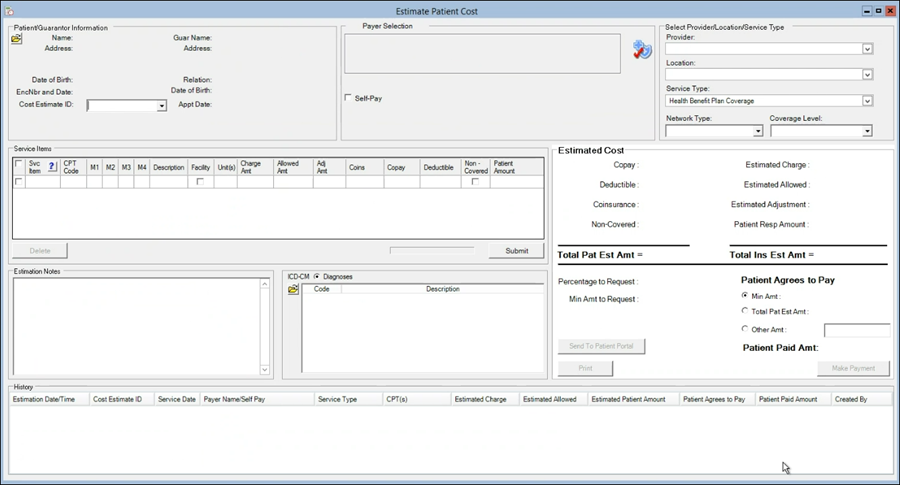Click the Estimated Patient Amount history header
This screenshot has height=485, width=900.
coord(633,399)
